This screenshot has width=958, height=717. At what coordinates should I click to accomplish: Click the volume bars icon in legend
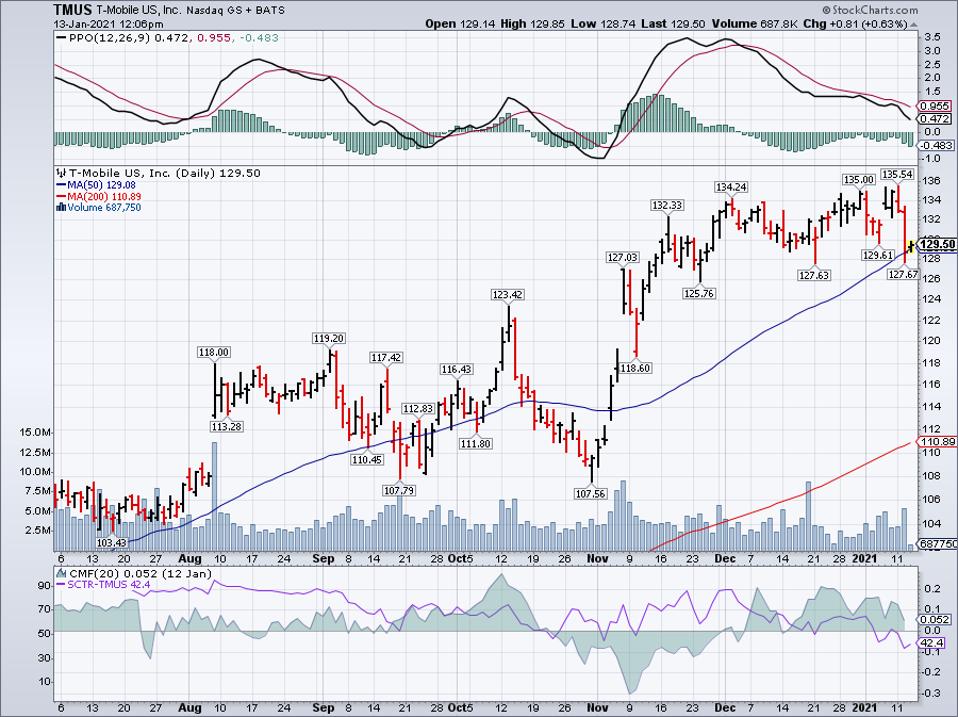click(60, 208)
